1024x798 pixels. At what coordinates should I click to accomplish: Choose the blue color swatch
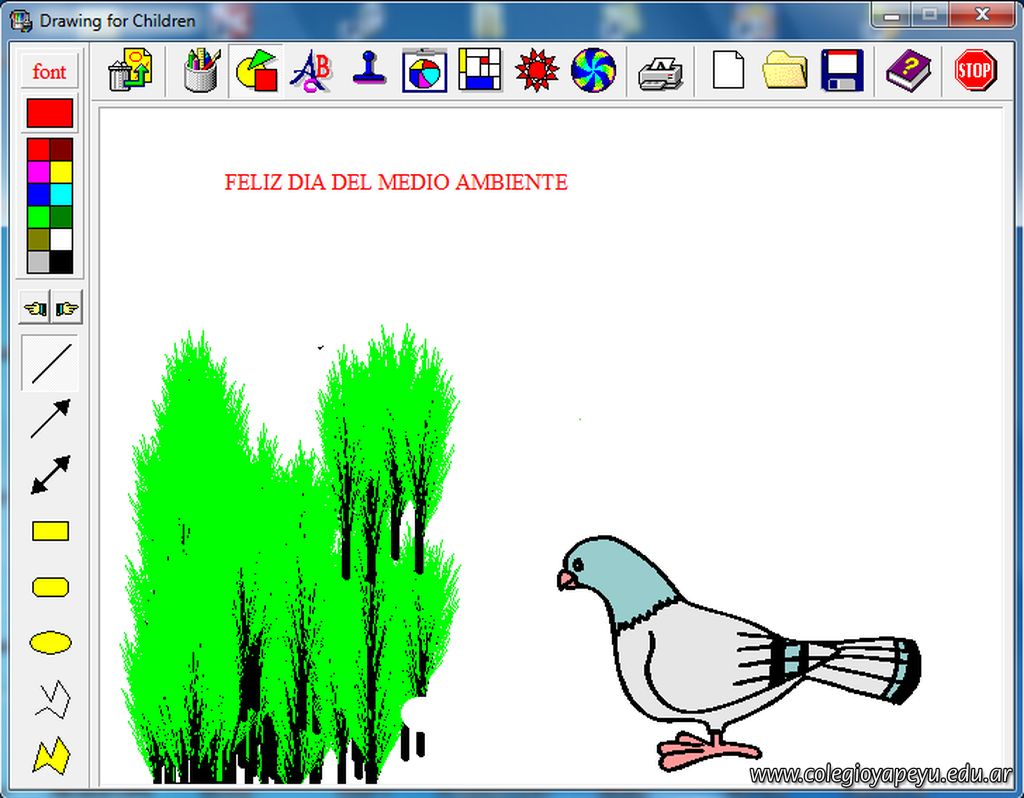click(x=38, y=194)
